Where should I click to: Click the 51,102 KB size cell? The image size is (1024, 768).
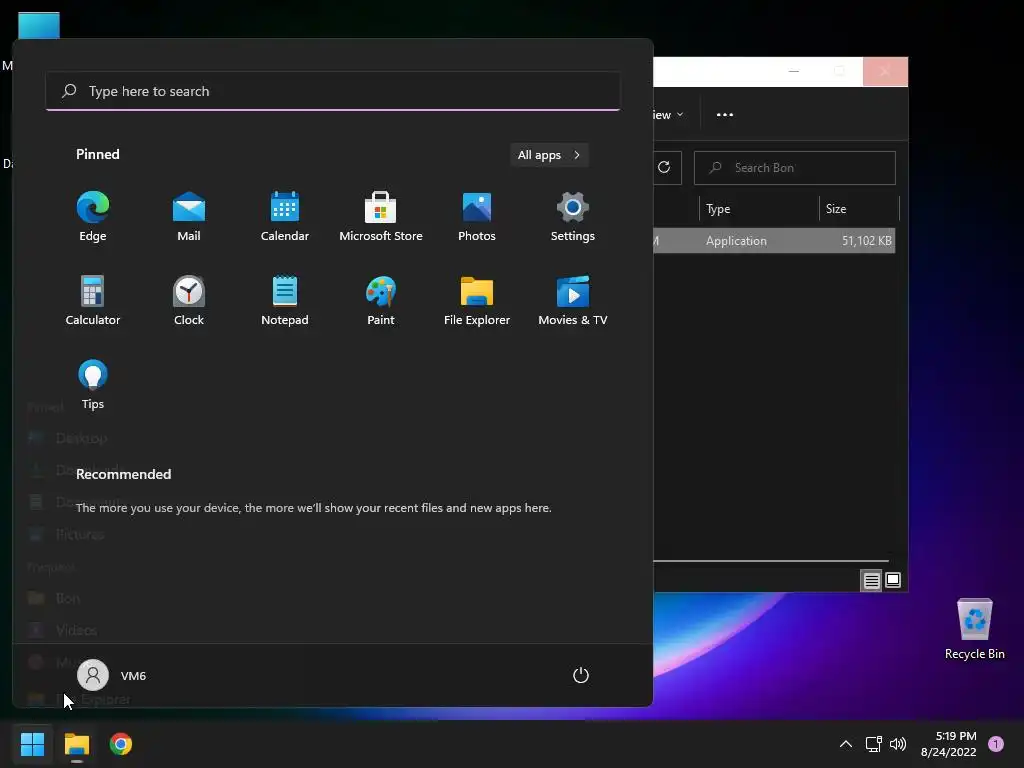point(867,240)
